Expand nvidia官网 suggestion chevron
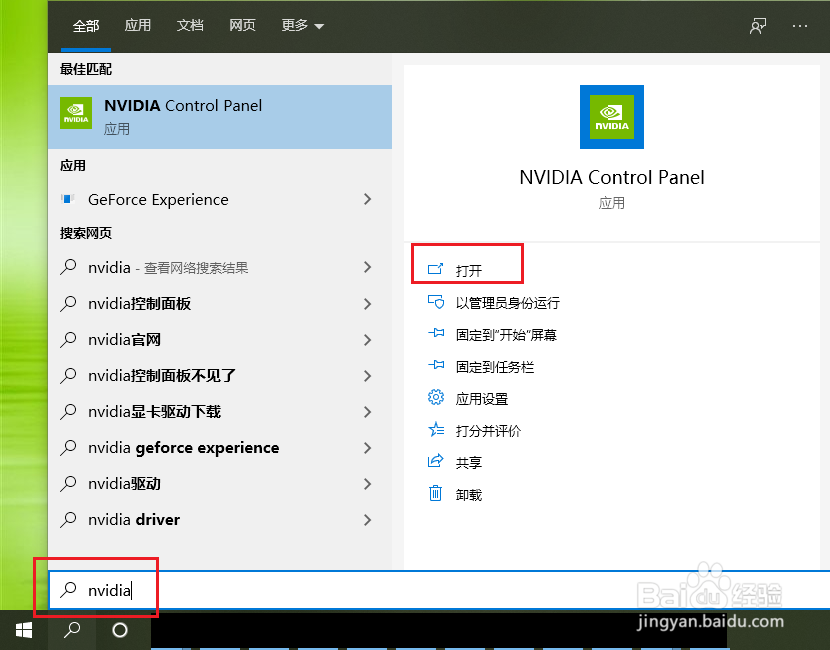 (367, 340)
